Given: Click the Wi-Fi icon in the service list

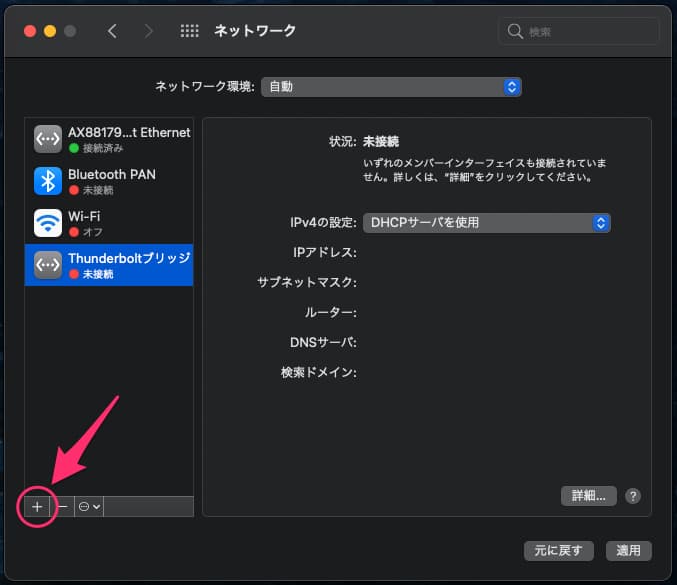Looking at the screenshot, I should click(x=48, y=223).
